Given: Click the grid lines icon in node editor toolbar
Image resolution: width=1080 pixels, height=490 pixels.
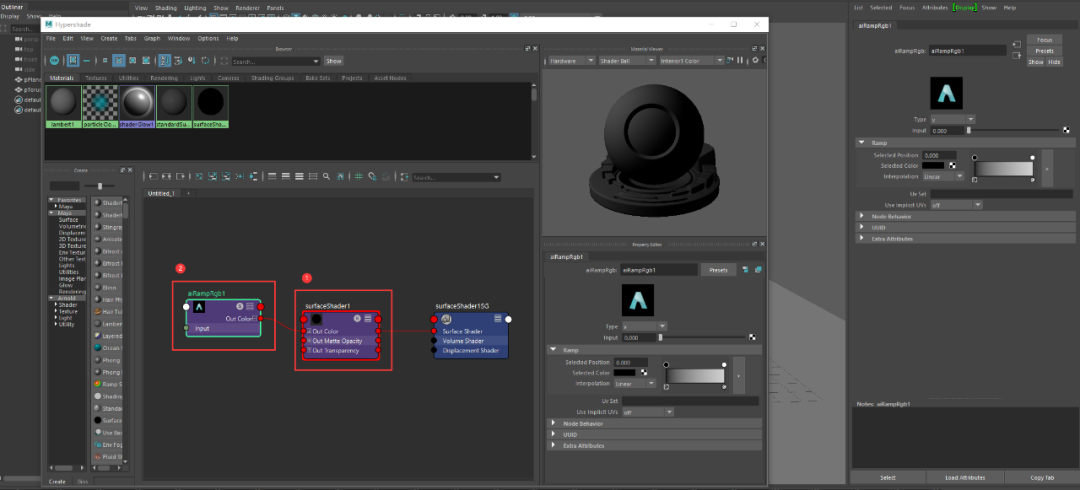Looking at the screenshot, I should pos(359,176).
